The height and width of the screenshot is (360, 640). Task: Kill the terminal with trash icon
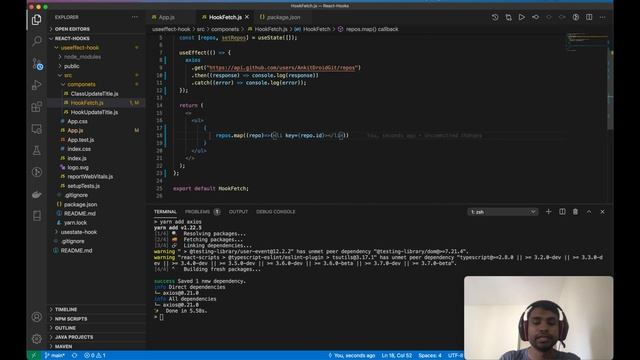(575, 211)
